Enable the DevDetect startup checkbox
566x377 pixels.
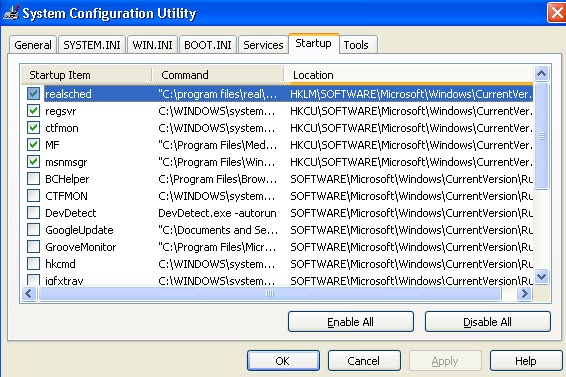[34, 213]
